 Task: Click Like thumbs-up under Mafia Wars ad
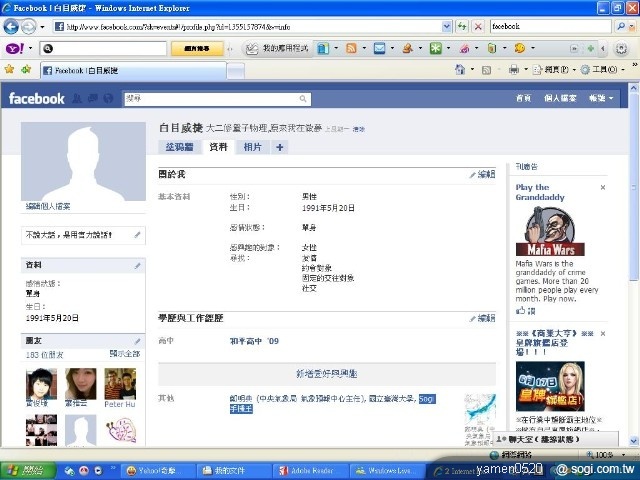pos(525,311)
